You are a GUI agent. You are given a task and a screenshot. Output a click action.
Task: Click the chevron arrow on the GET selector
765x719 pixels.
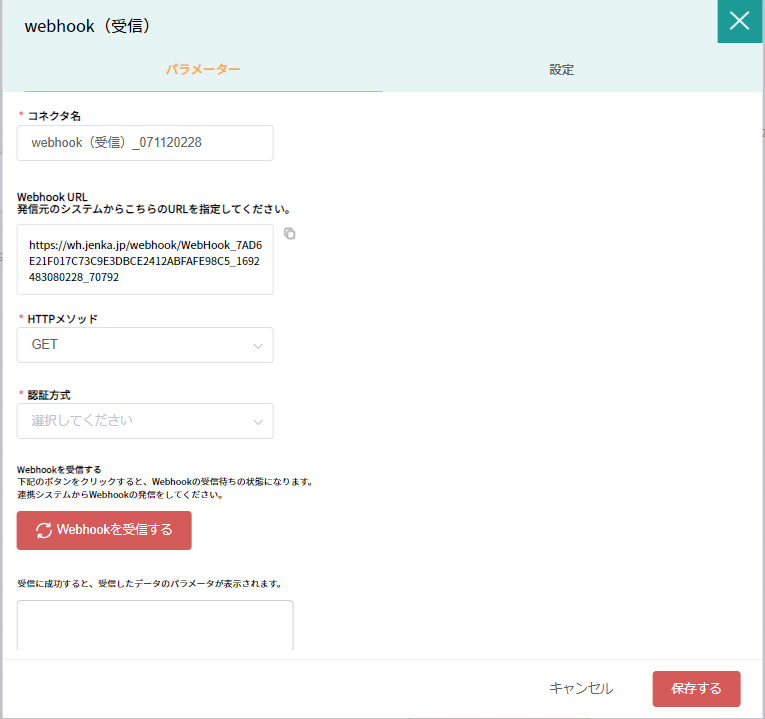point(258,346)
